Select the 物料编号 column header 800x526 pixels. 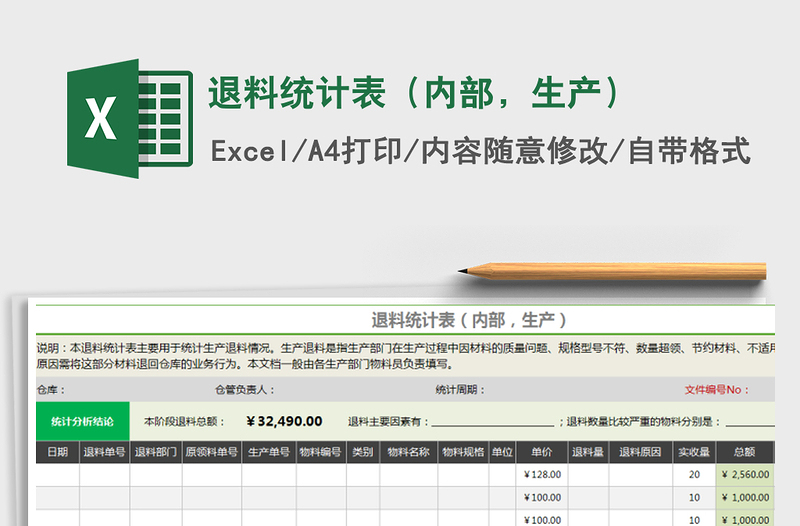(321, 452)
